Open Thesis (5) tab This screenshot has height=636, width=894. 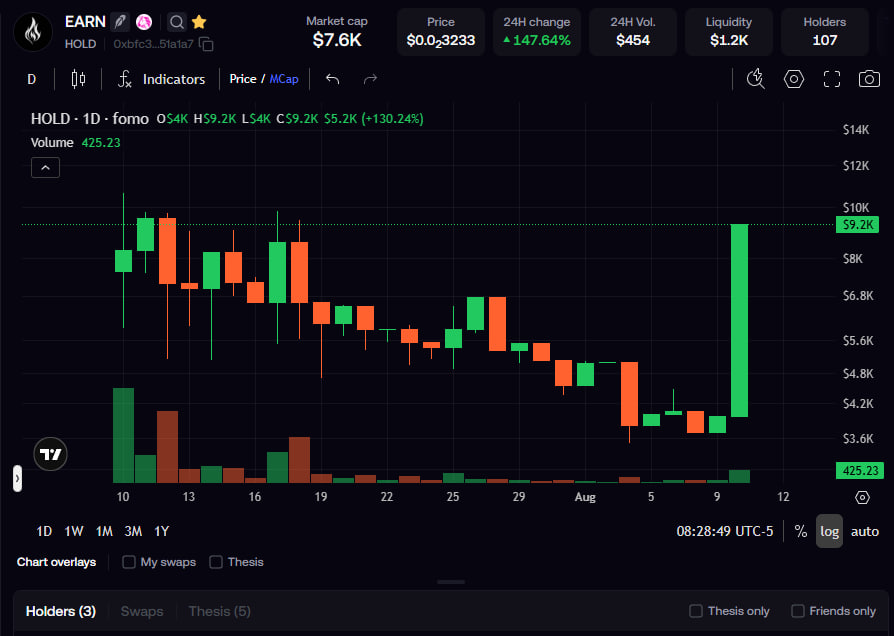click(220, 611)
